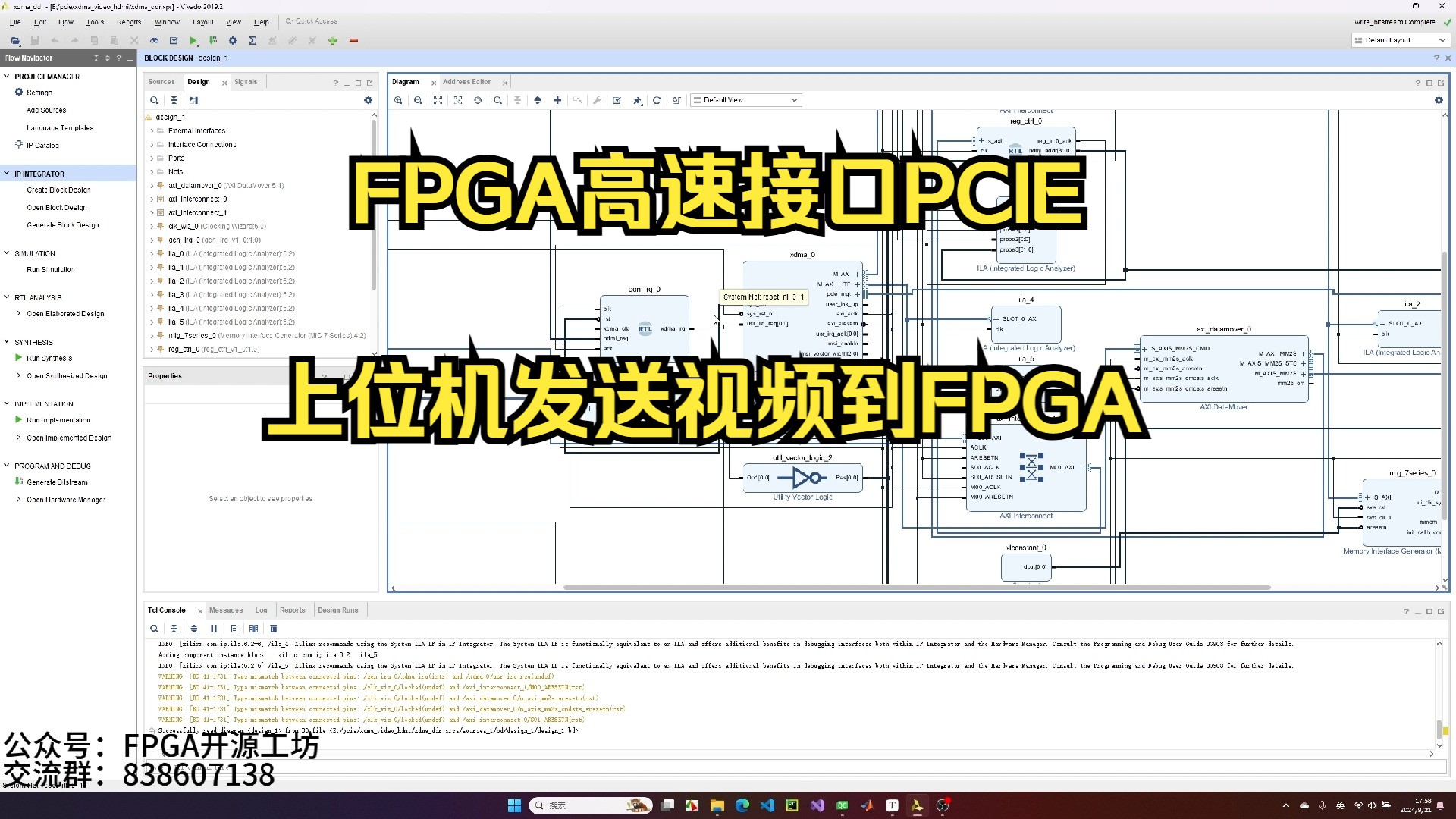The width and height of the screenshot is (1456, 819).
Task: Click the toolbar Settings gear icon
Action: coord(233,41)
